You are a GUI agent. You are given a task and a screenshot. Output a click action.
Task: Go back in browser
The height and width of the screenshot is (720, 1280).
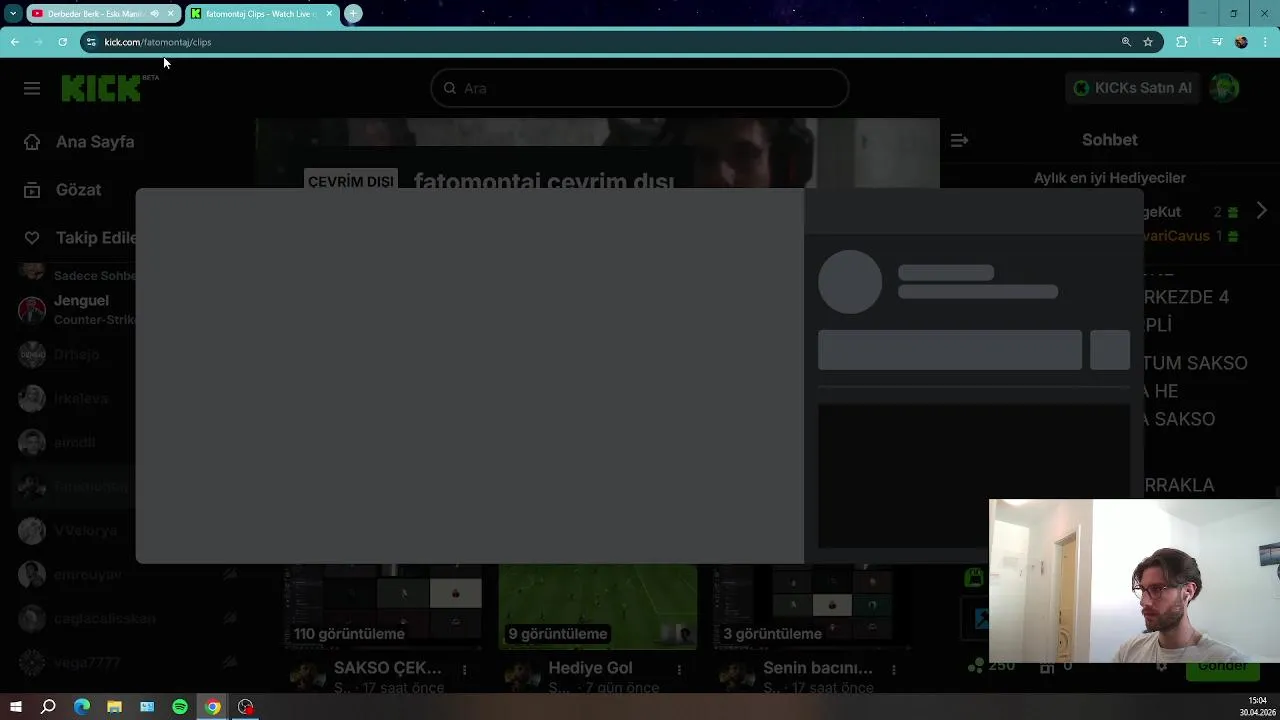tap(15, 42)
